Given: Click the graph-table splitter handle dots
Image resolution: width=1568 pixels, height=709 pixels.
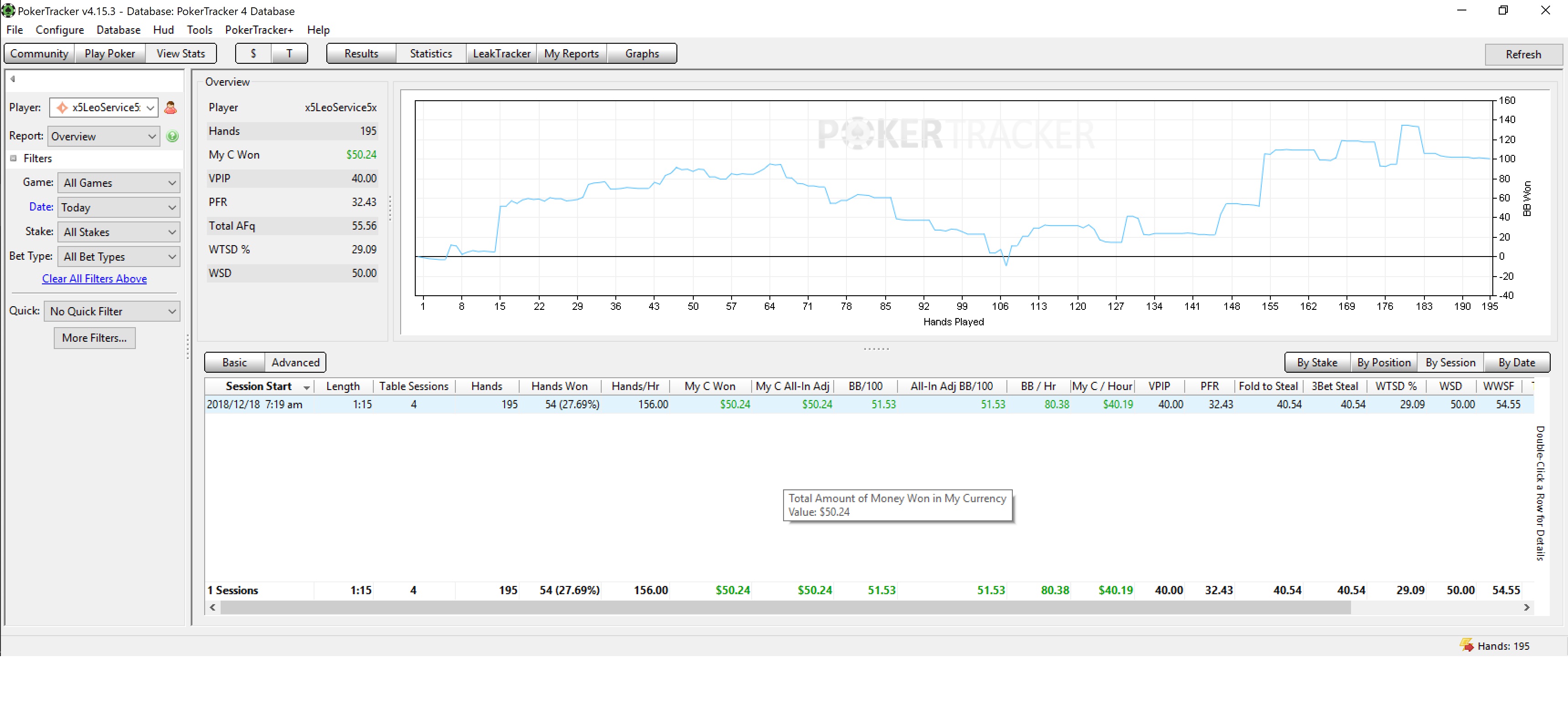Looking at the screenshot, I should coord(877,349).
